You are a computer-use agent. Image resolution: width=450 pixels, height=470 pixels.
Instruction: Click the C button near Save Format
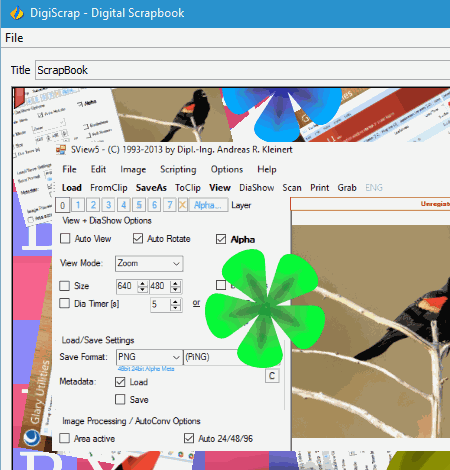pyautogui.click(x=272, y=376)
